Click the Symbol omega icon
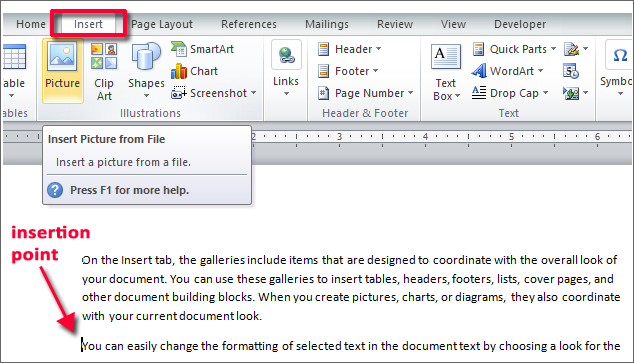This screenshot has height=363, width=634. pyautogui.click(x=620, y=55)
